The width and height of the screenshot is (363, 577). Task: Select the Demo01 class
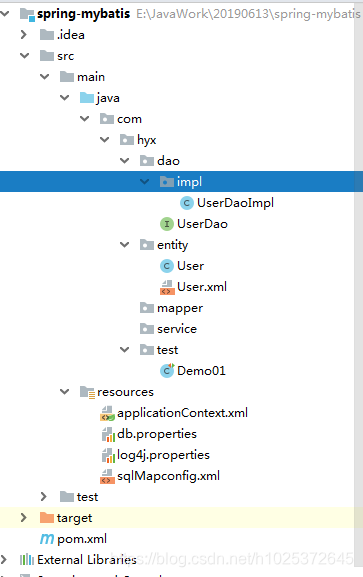pyautogui.click(x=201, y=371)
